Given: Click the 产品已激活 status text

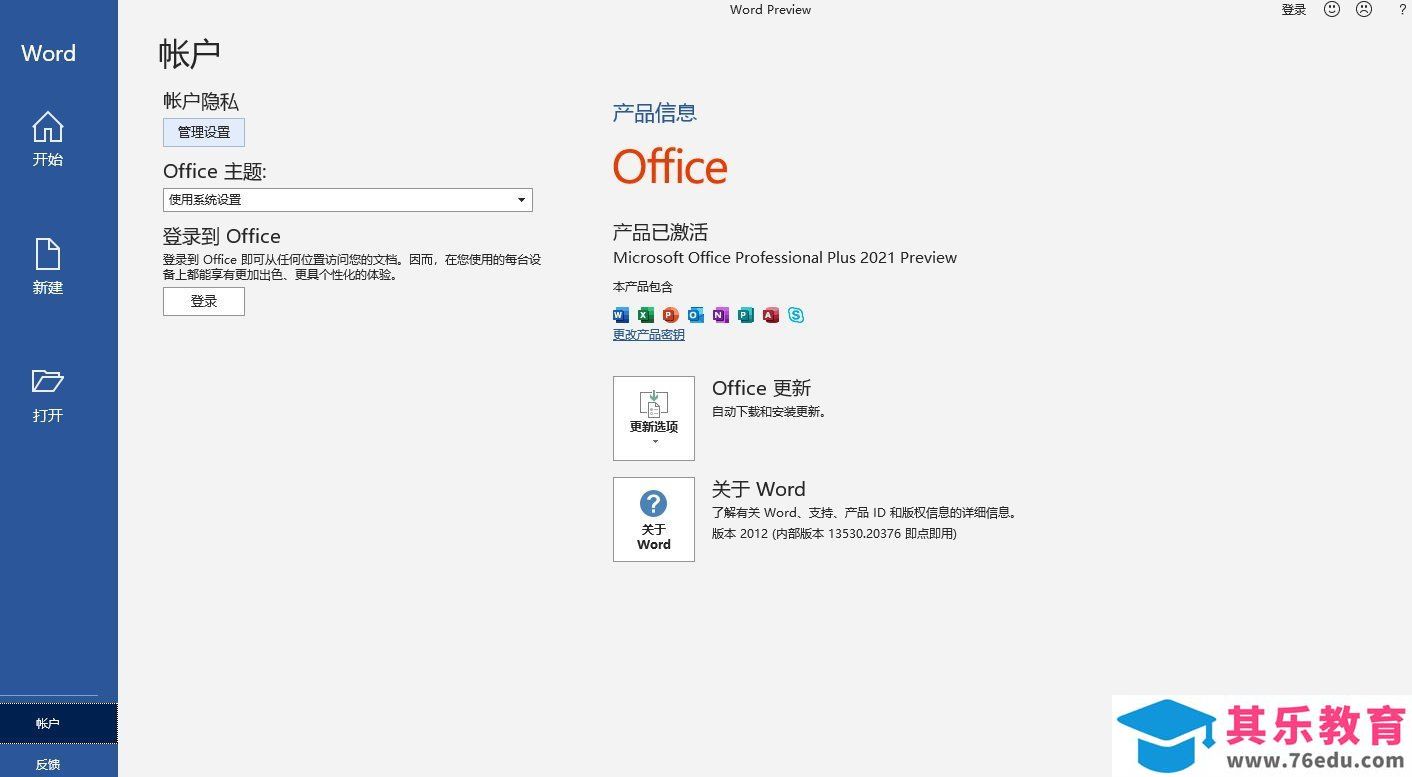Looking at the screenshot, I should [x=660, y=232].
